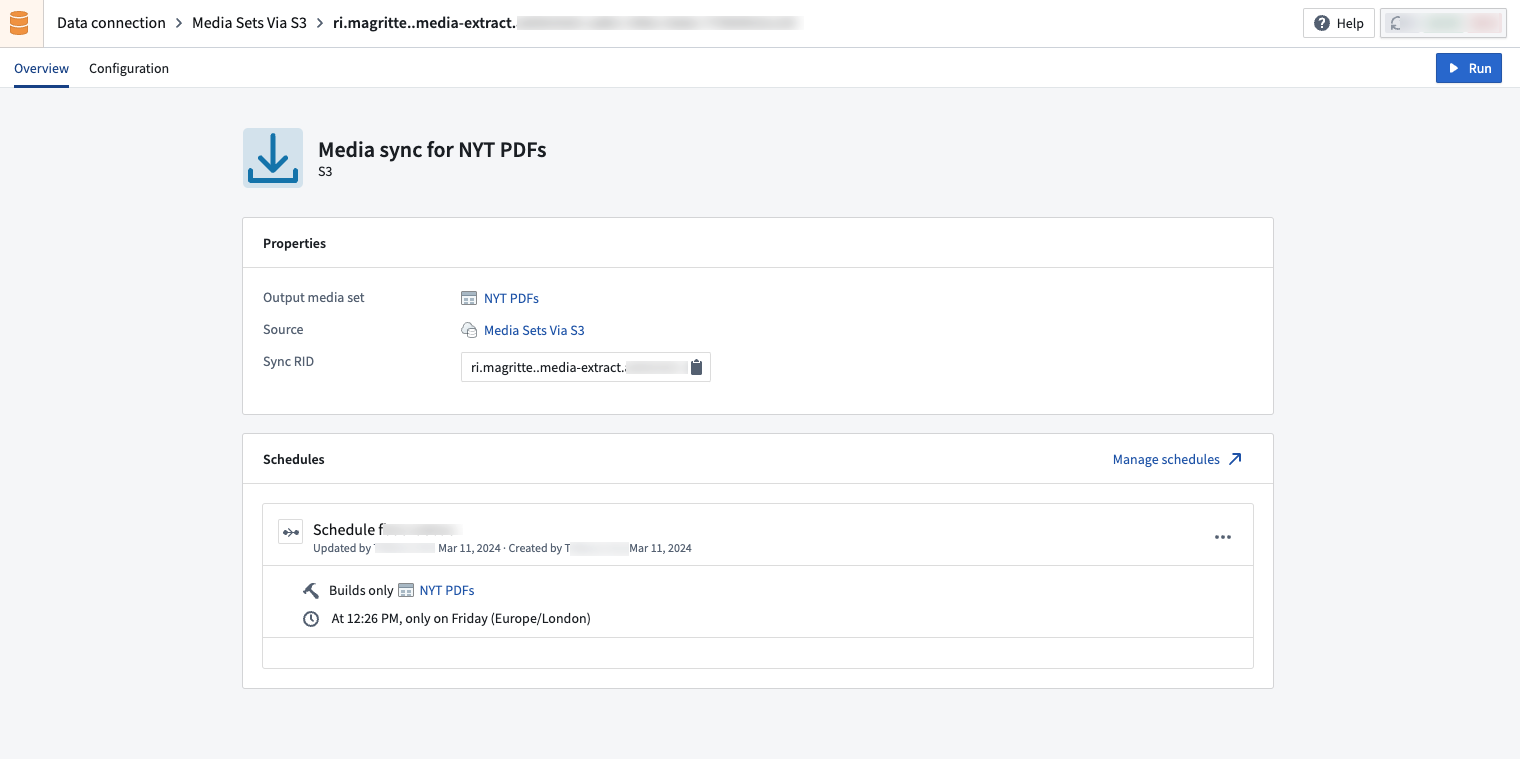Open the Manage schedules external link
1520x759 pixels.
(1177, 459)
